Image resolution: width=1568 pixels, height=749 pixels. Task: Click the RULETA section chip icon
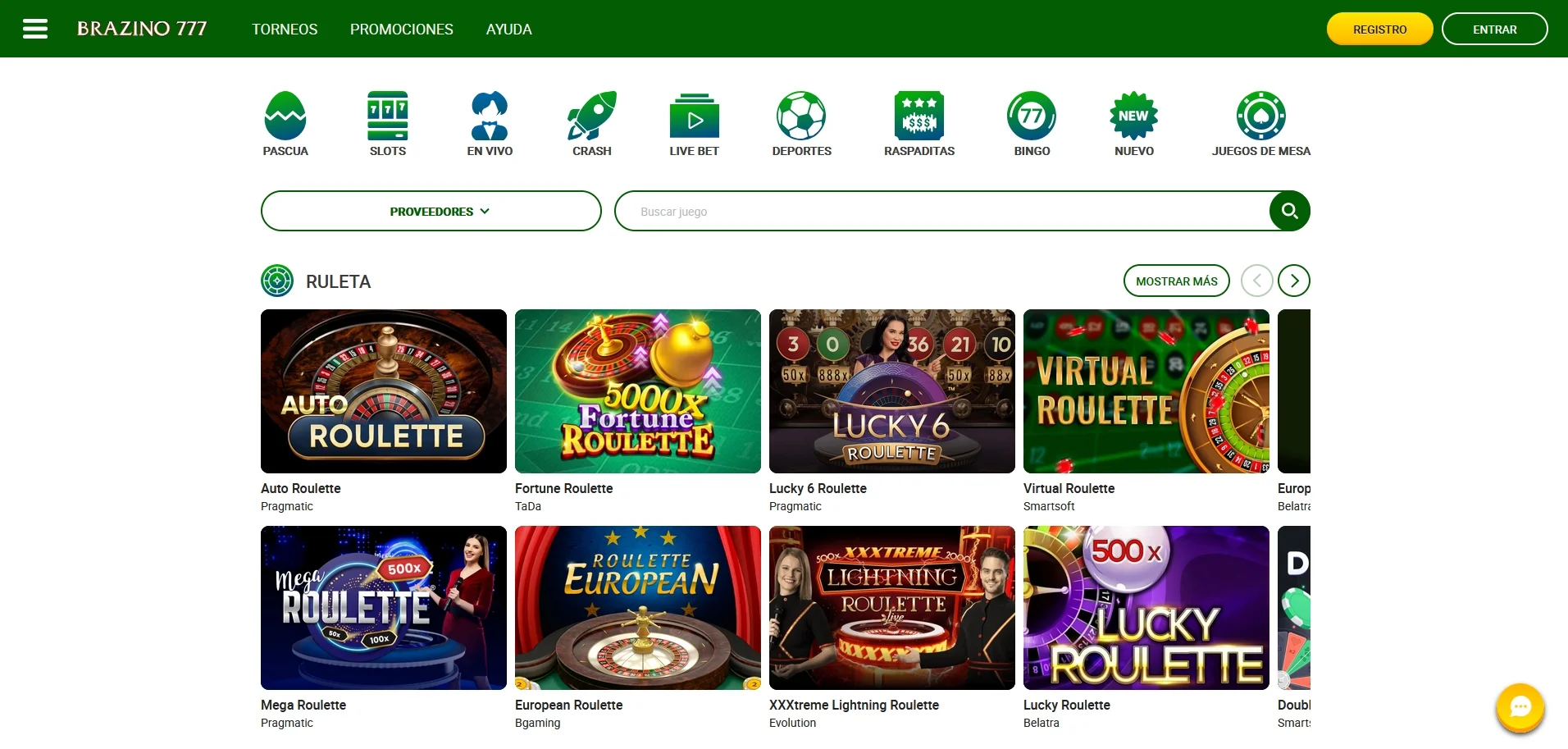[x=278, y=281]
